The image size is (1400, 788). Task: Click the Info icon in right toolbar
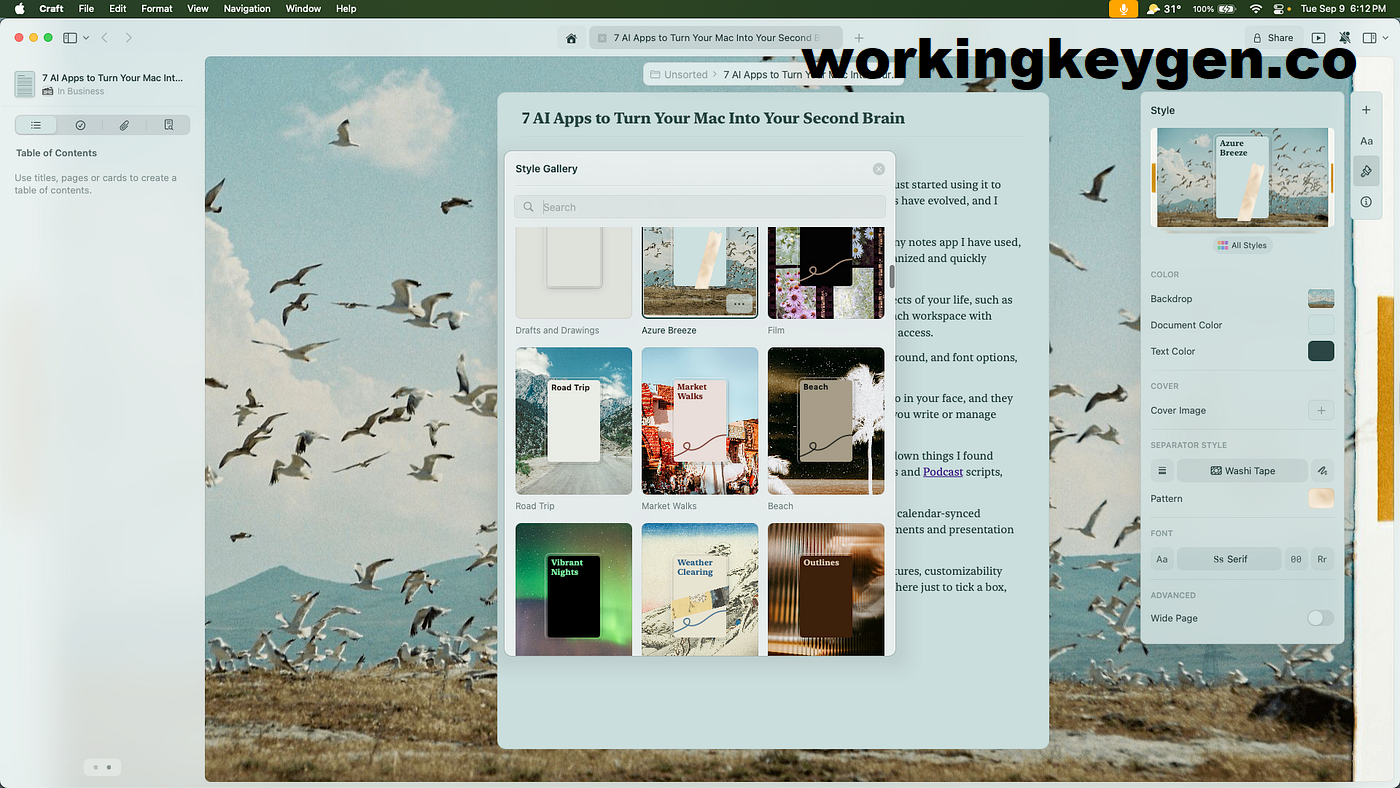[x=1366, y=202]
